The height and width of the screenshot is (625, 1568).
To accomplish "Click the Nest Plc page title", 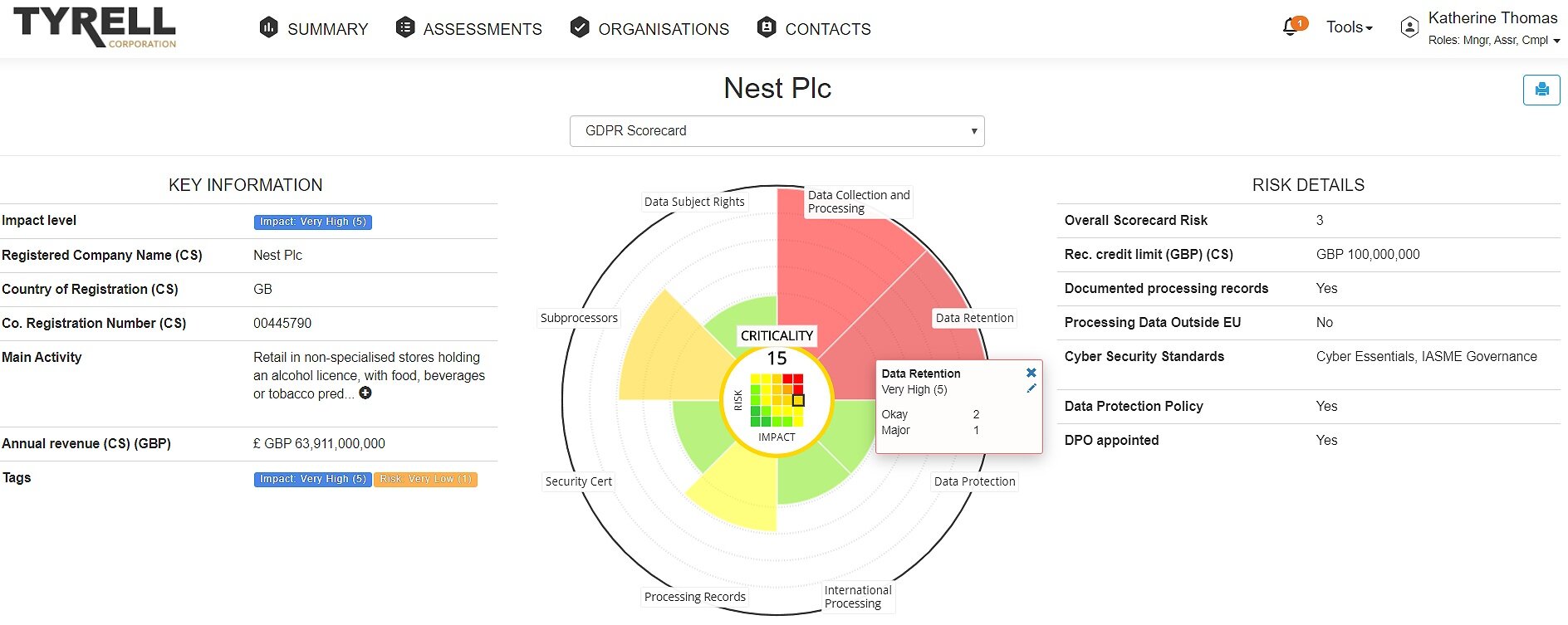I will click(x=777, y=88).
